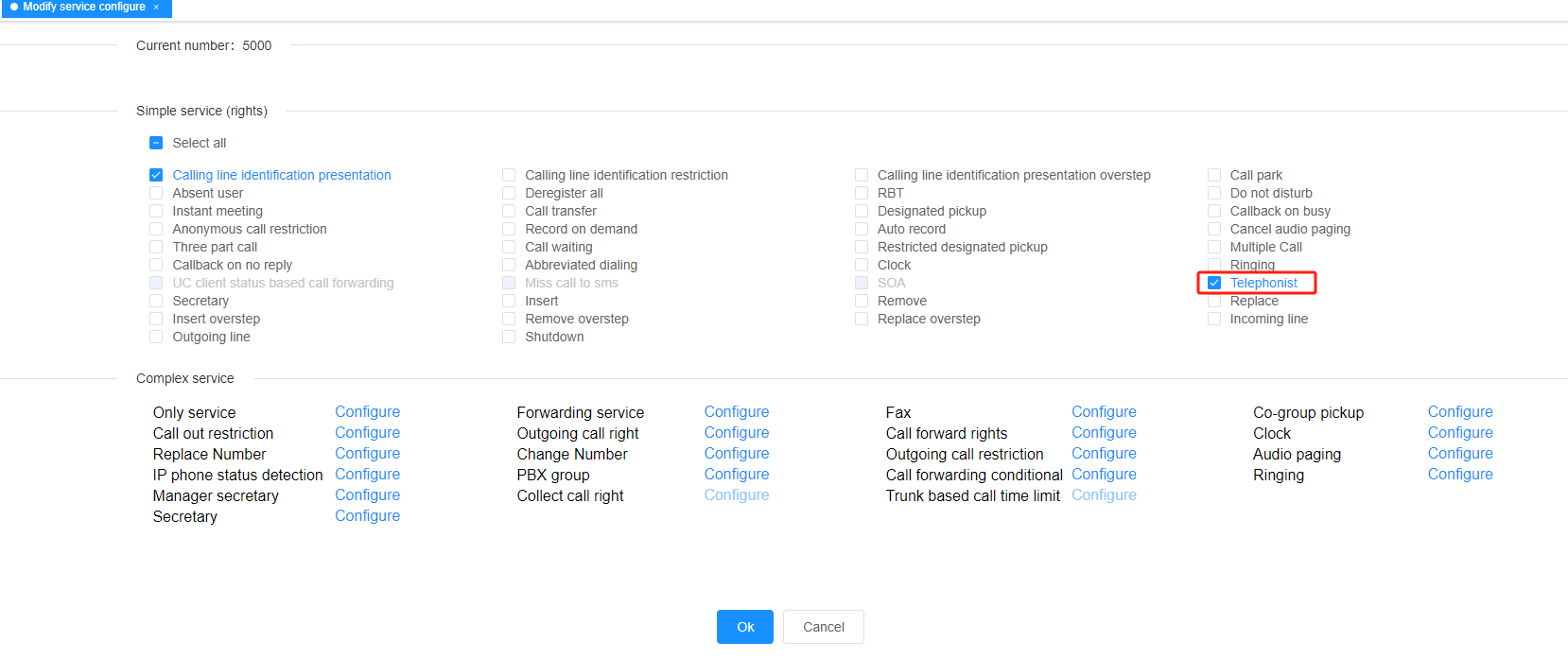The width and height of the screenshot is (1568, 659).
Task: Enable Designated pickup
Action: pyautogui.click(x=862, y=211)
